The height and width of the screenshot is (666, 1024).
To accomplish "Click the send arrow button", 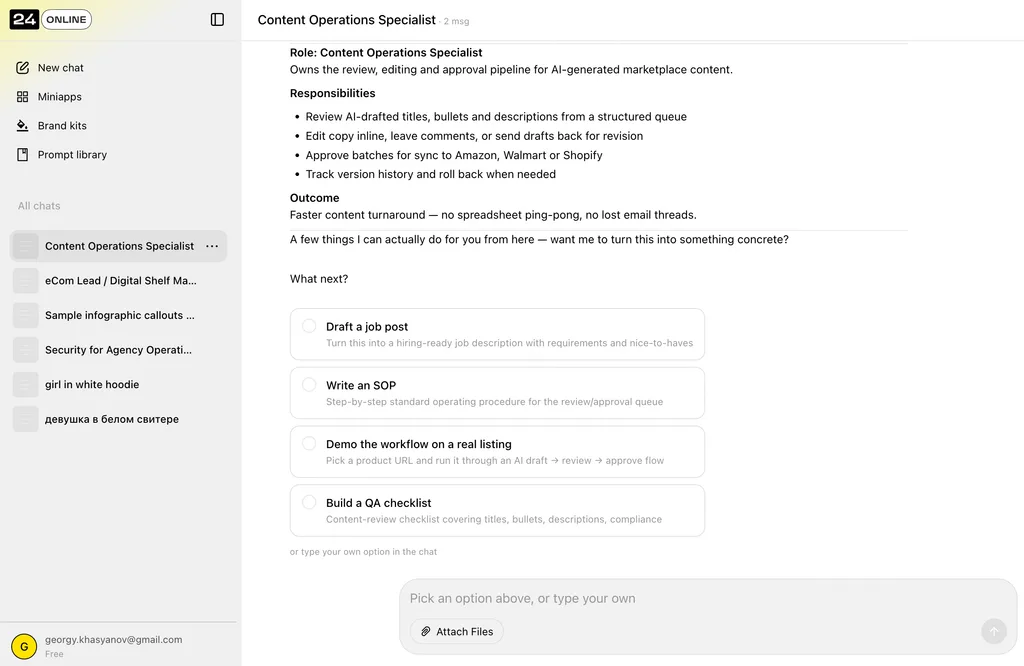I will 993,631.
